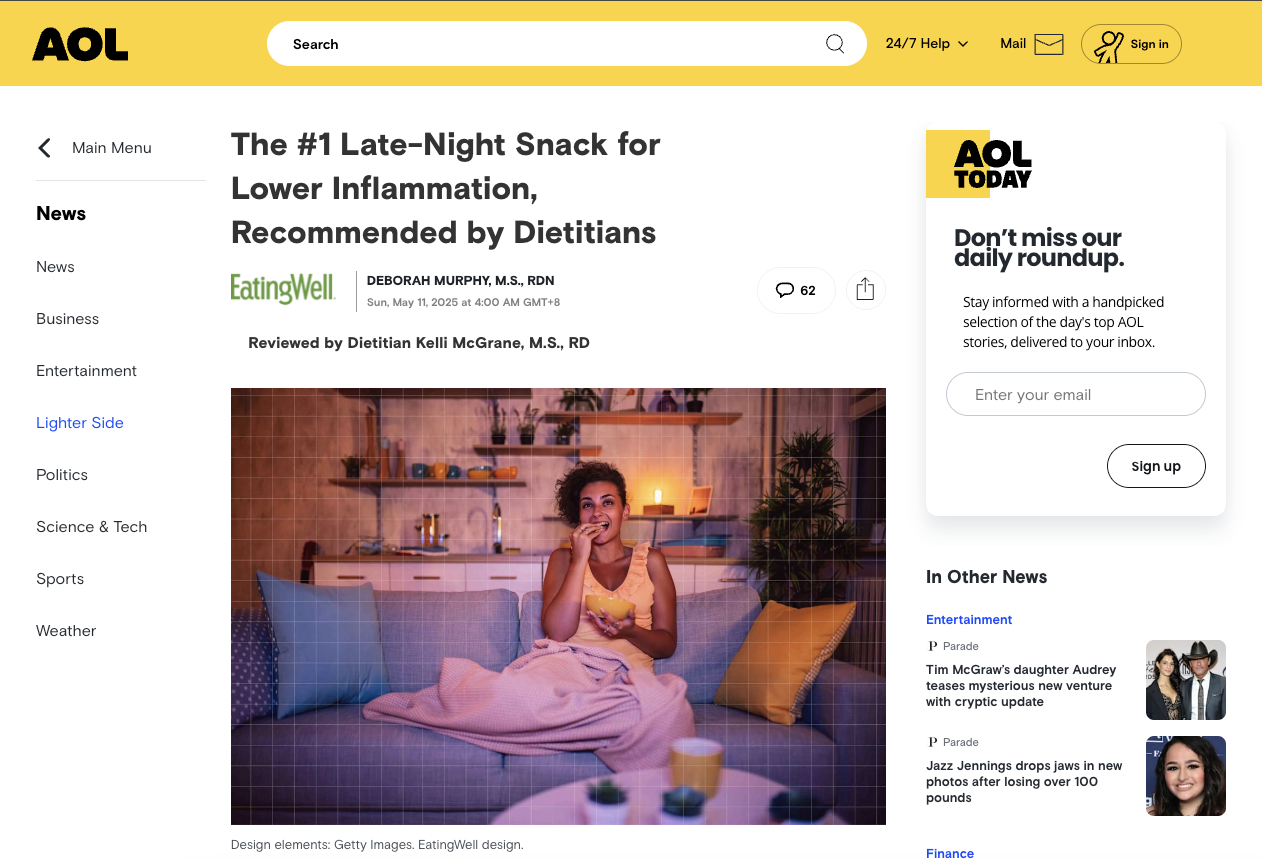Open the 62 comments bubble
The width and height of the screenshot is (1262, 860).
(796, 290)
